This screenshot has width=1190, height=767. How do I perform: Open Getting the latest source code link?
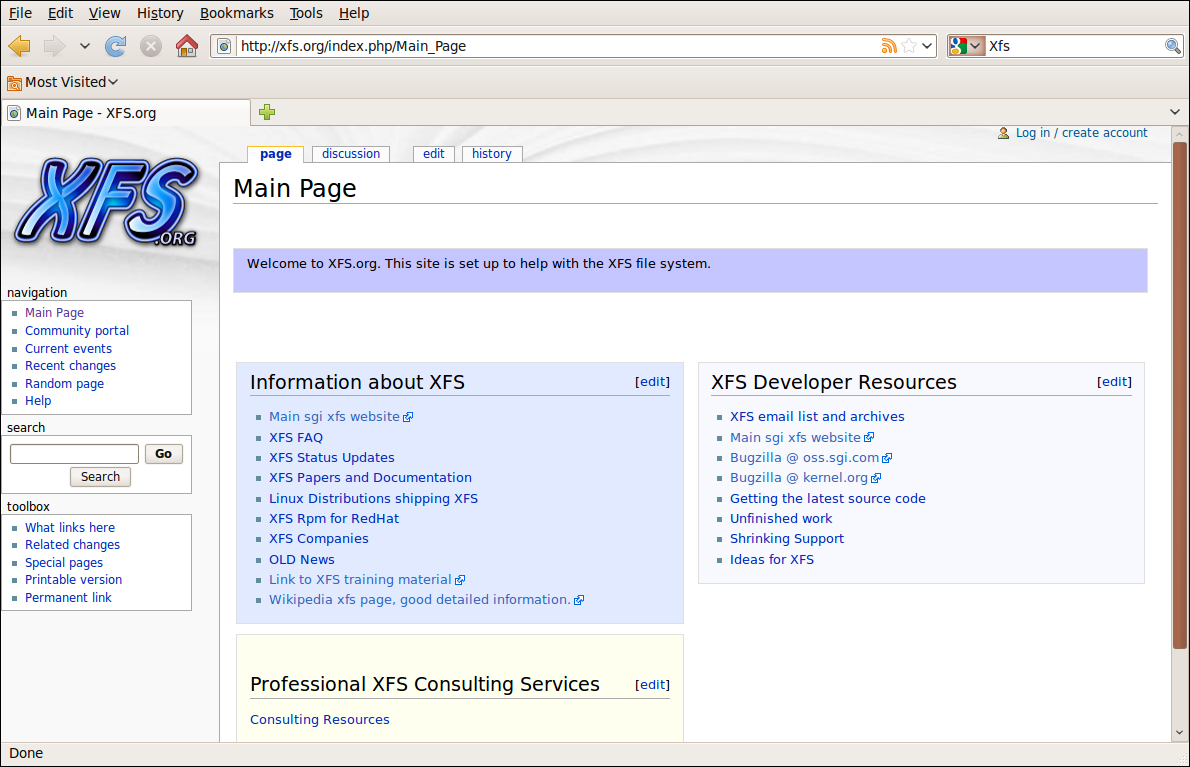(827, 498)
